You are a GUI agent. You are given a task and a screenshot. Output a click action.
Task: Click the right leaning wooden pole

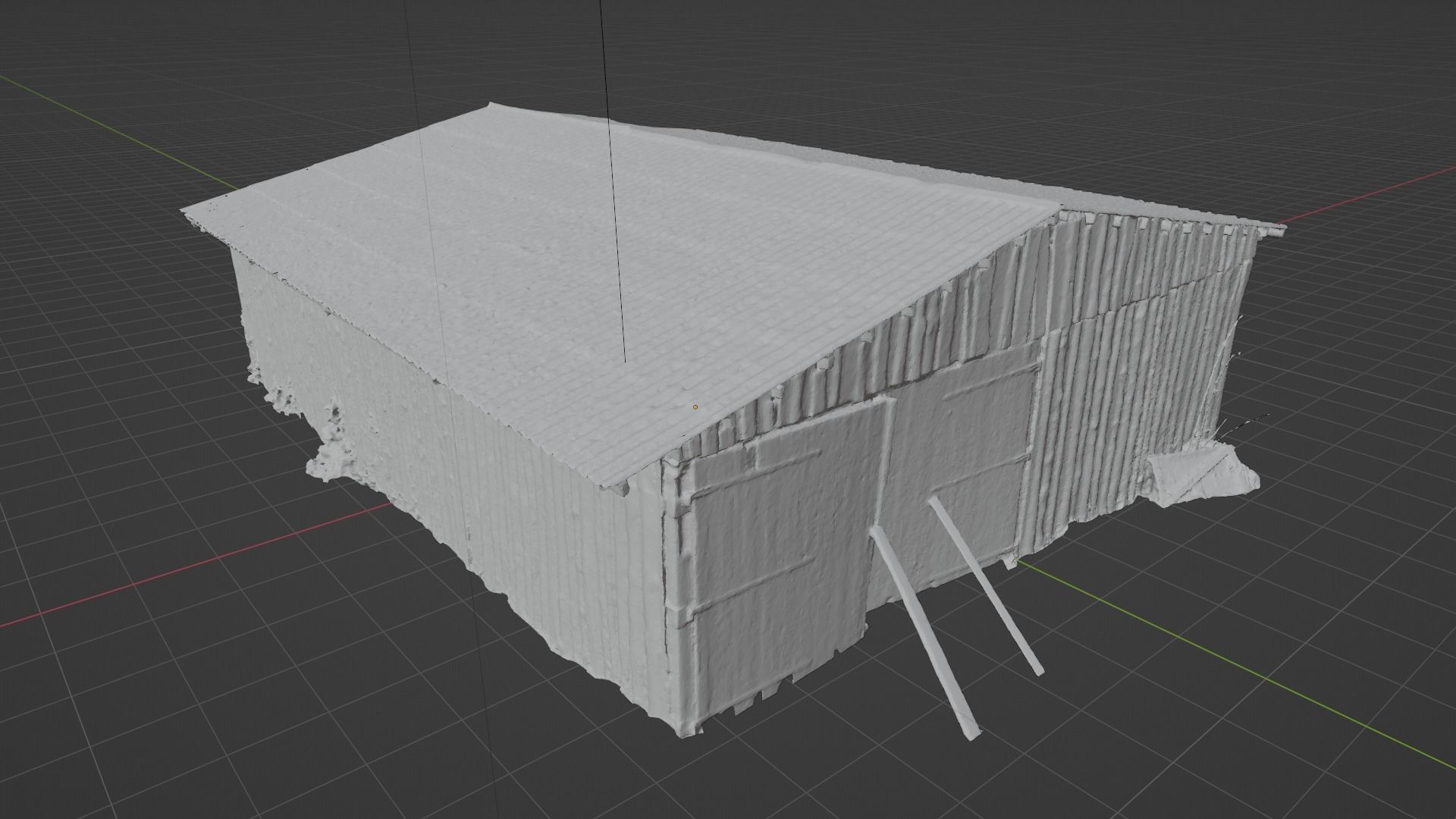click(x=986, y=584)
